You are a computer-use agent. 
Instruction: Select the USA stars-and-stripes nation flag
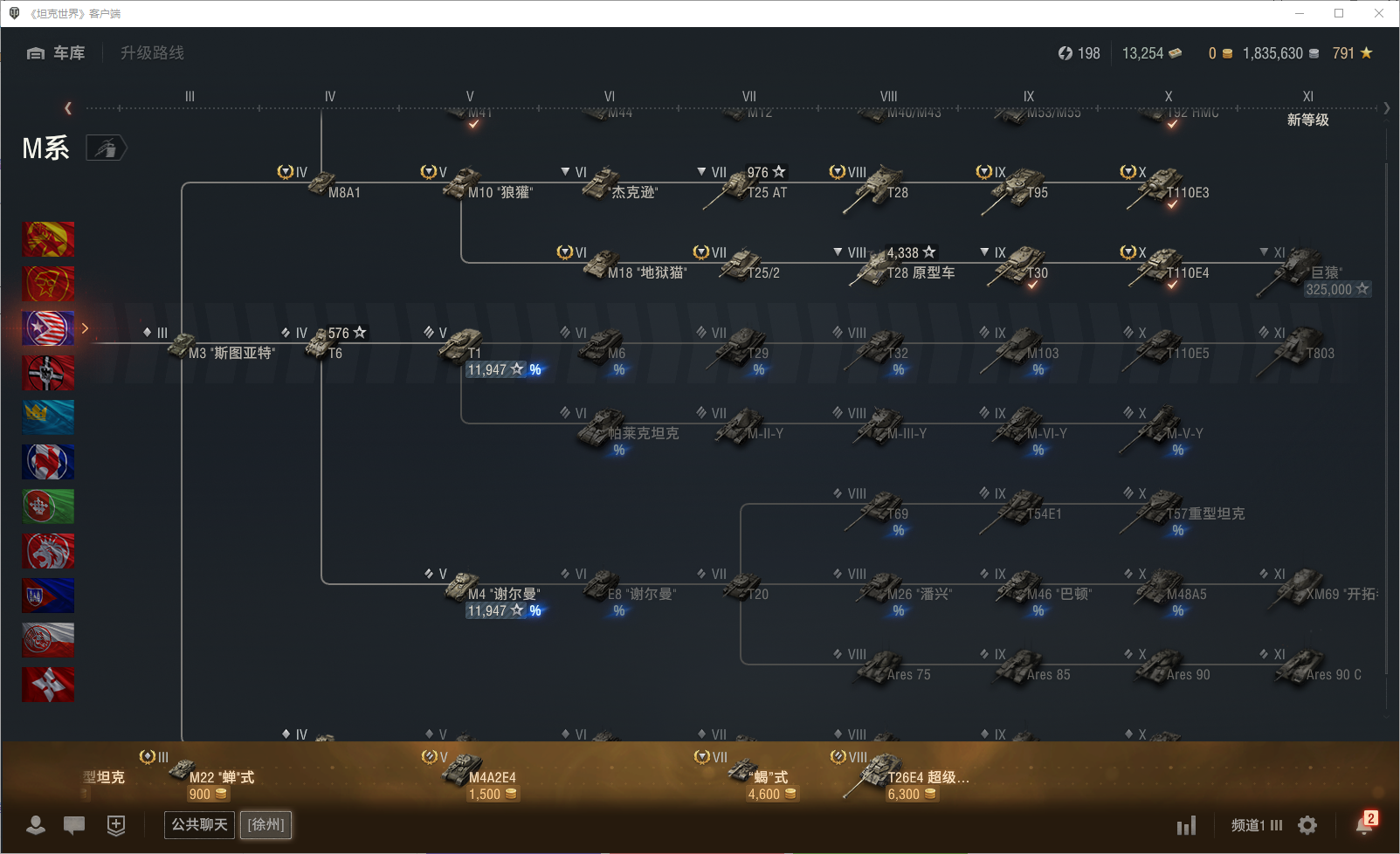click(48, 328)
